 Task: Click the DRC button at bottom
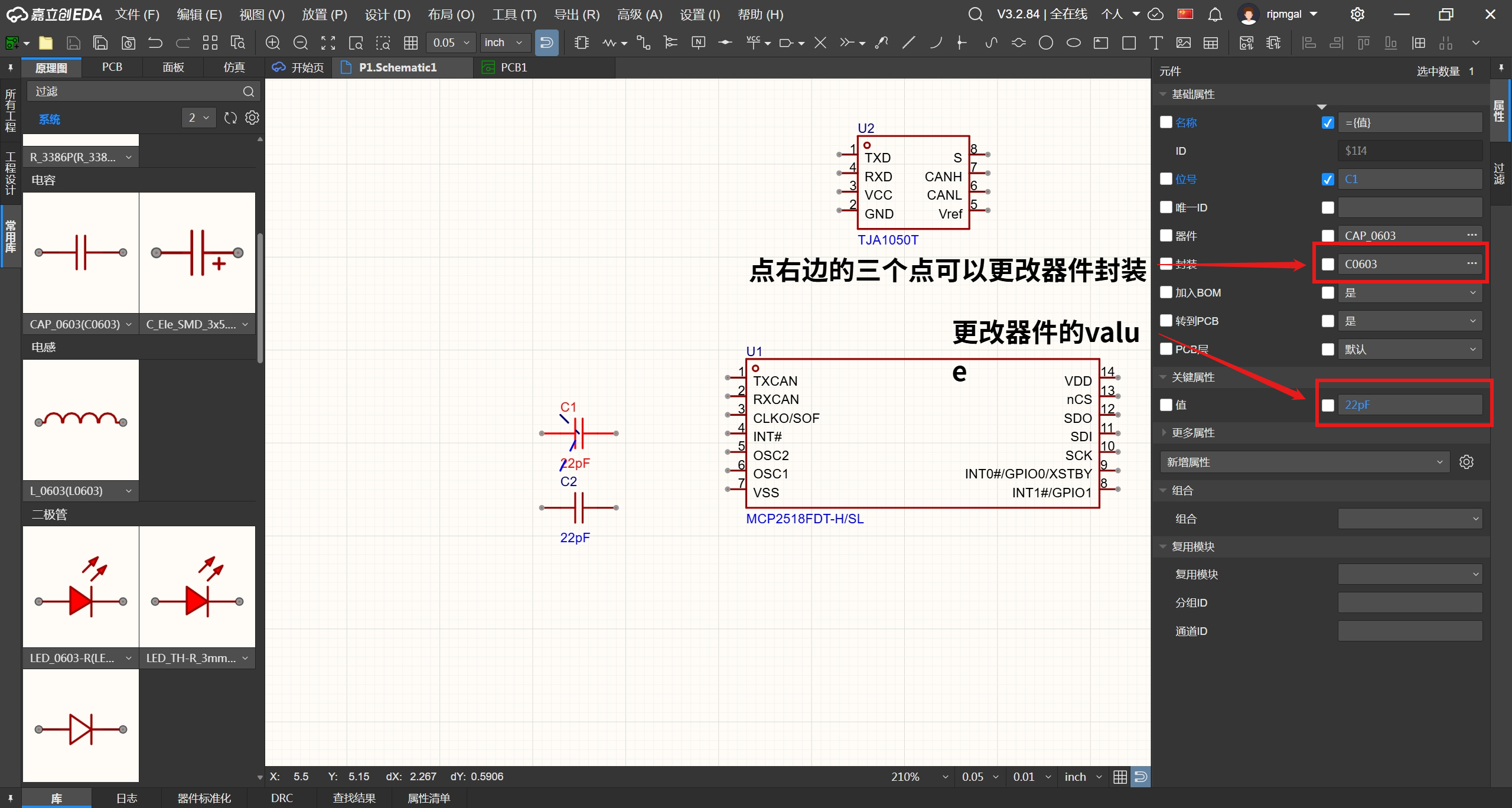point(282,798)
